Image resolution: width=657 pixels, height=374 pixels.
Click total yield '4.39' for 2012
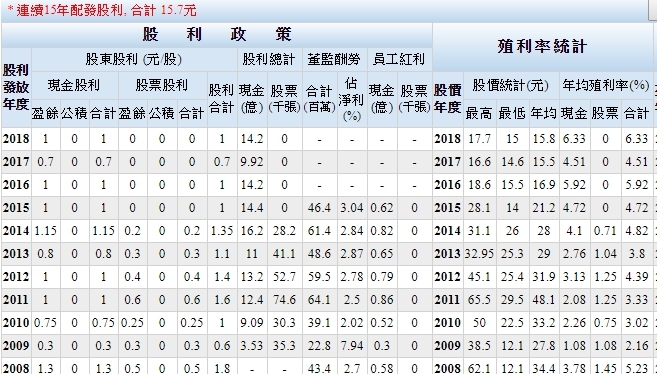click(637, 277)
